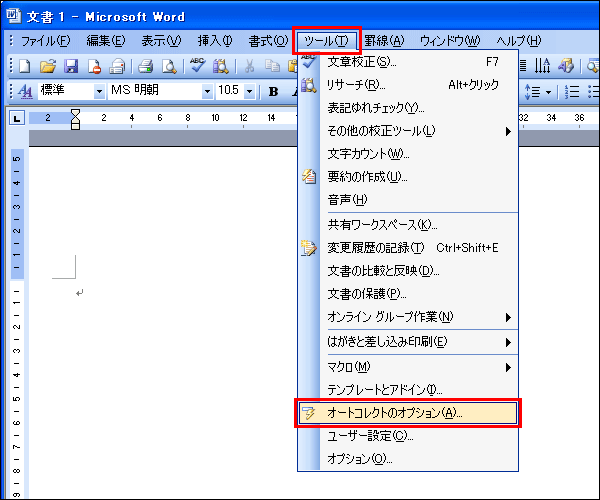Open the ヘルプ menu
The width and height of the screenshot is (600, 500).
[x=518, y=41]
